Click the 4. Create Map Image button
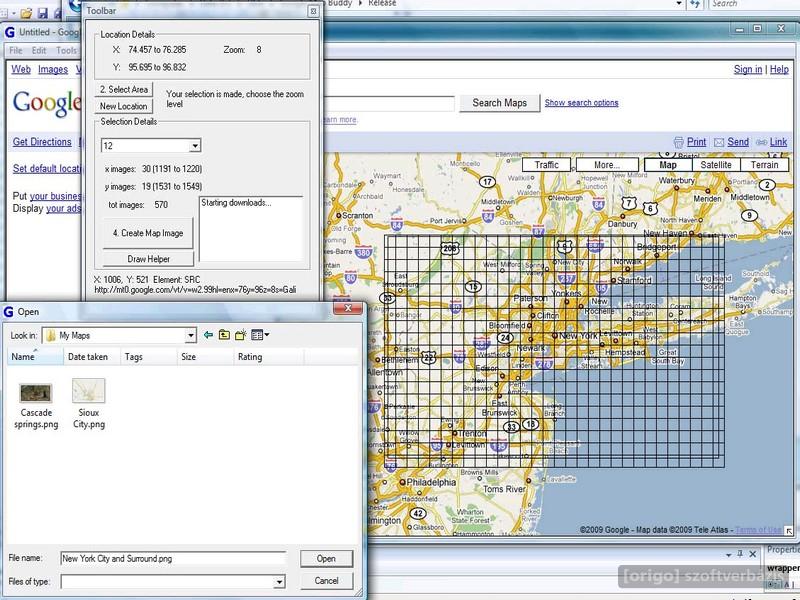This screenshot has height=600, width=800. pos(148,233)
